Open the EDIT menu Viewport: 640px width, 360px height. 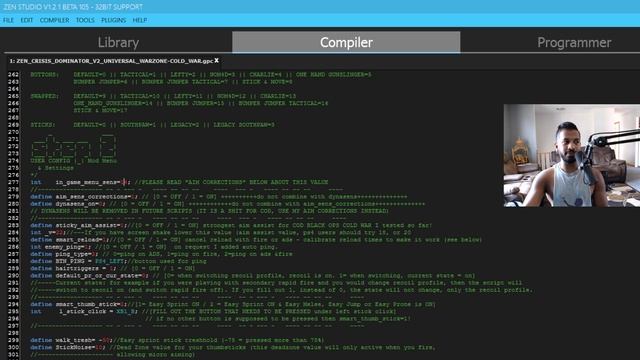tap(27, 20)
